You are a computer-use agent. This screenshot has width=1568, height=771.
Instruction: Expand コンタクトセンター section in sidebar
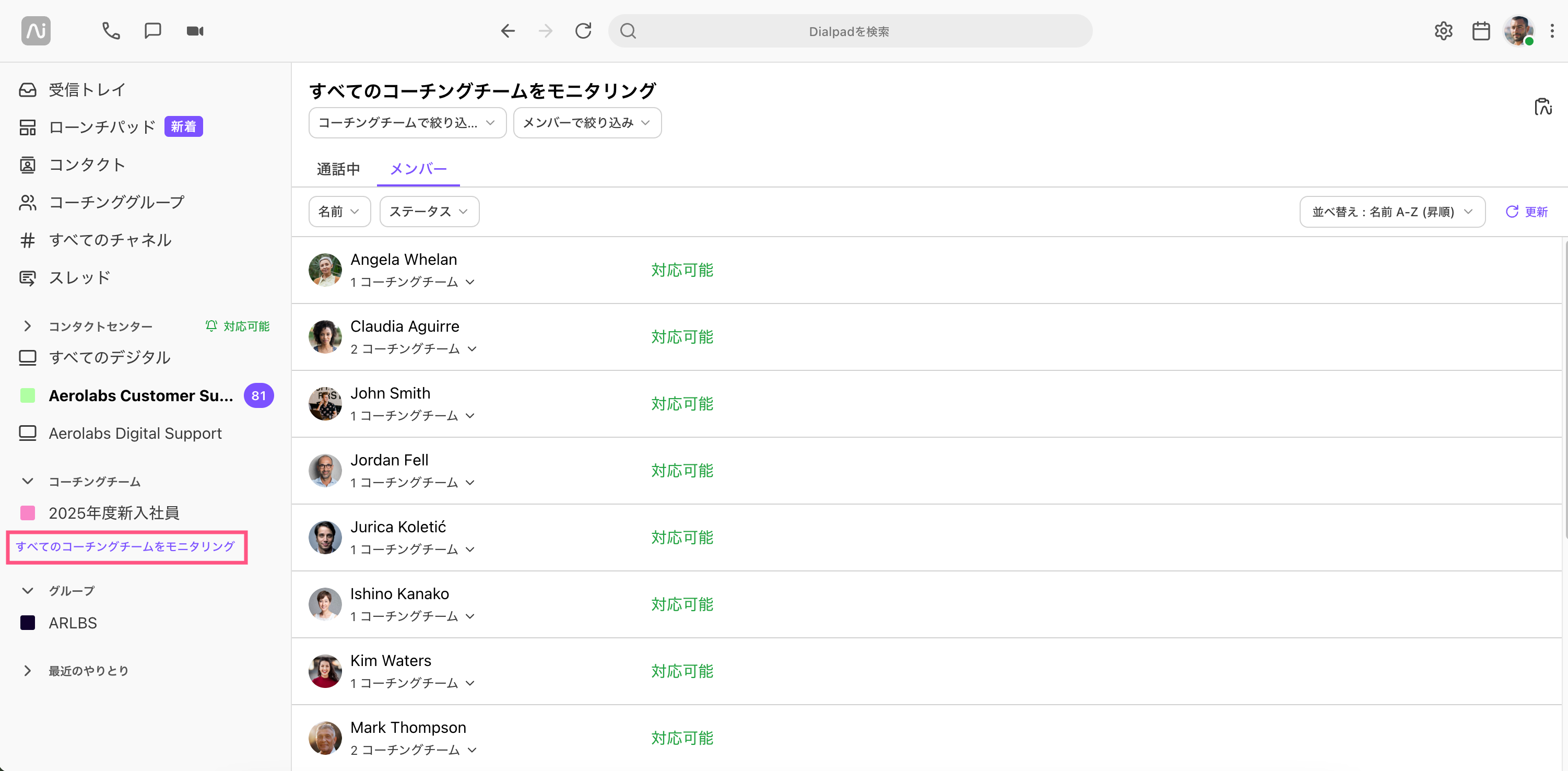pos(26,325)
